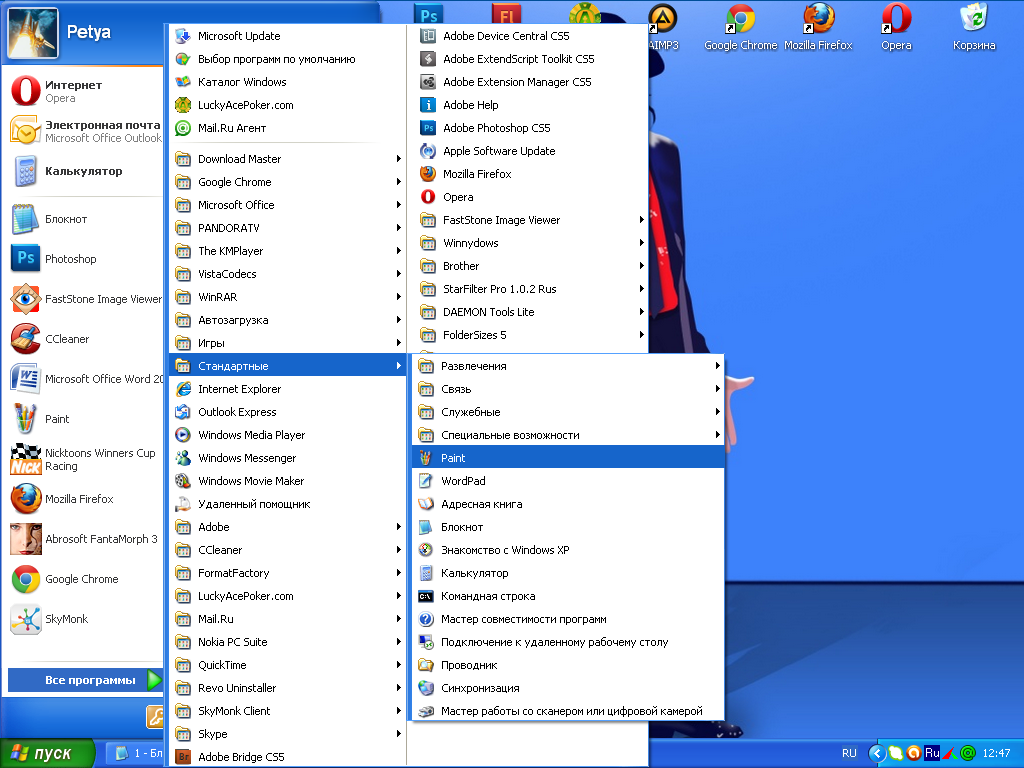Click the RU language indicator in taskbar
1024x768 pixels.
[x=849, y=753]
